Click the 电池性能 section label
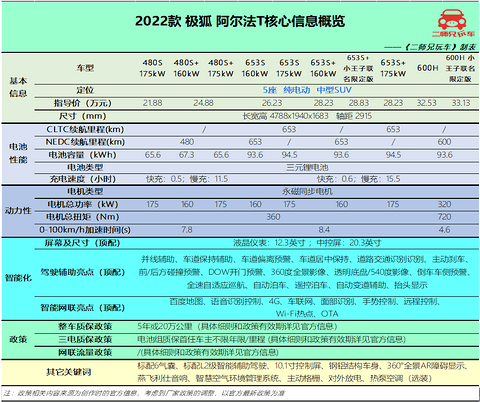The height and width of the screenshot is (402, 480). 18,153
